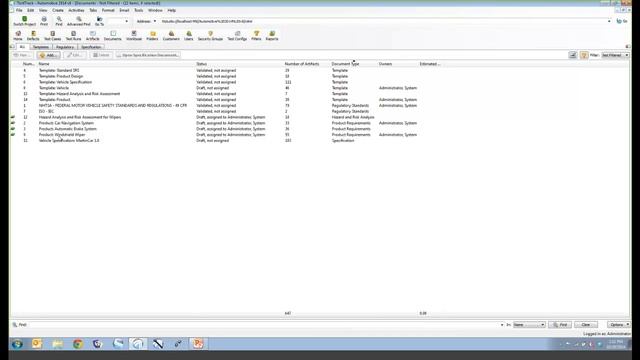This screenshot has height=360, width=640.
Task: Open the Advanced Find tool
Action: pos(78,21)
